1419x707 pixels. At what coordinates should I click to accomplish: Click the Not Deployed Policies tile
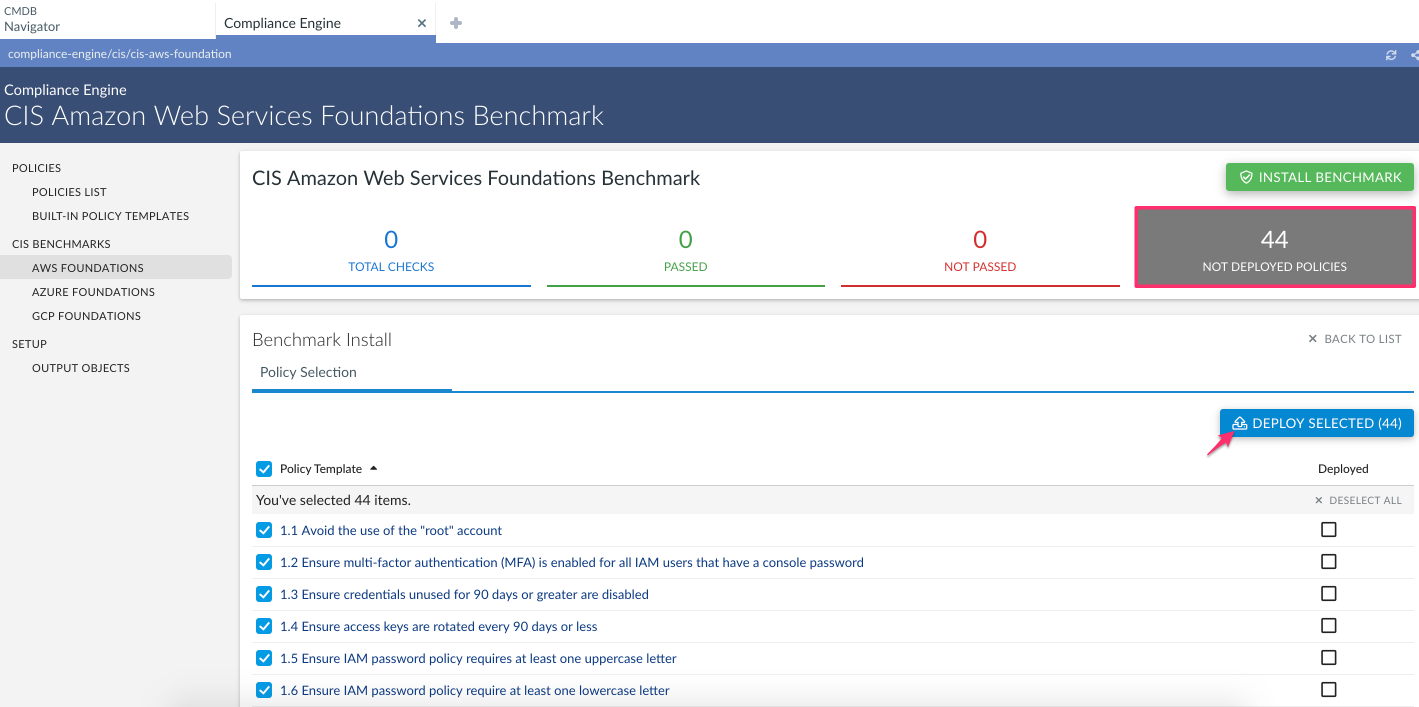coord(1274,247)
